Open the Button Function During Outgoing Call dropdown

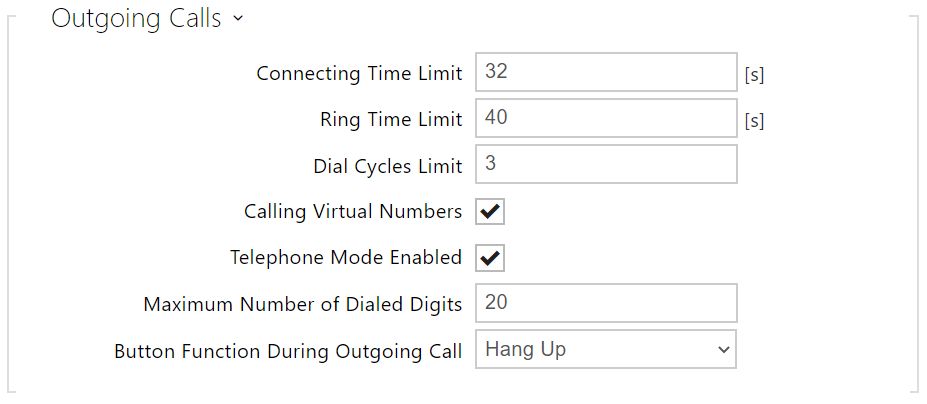click(605, 350)
